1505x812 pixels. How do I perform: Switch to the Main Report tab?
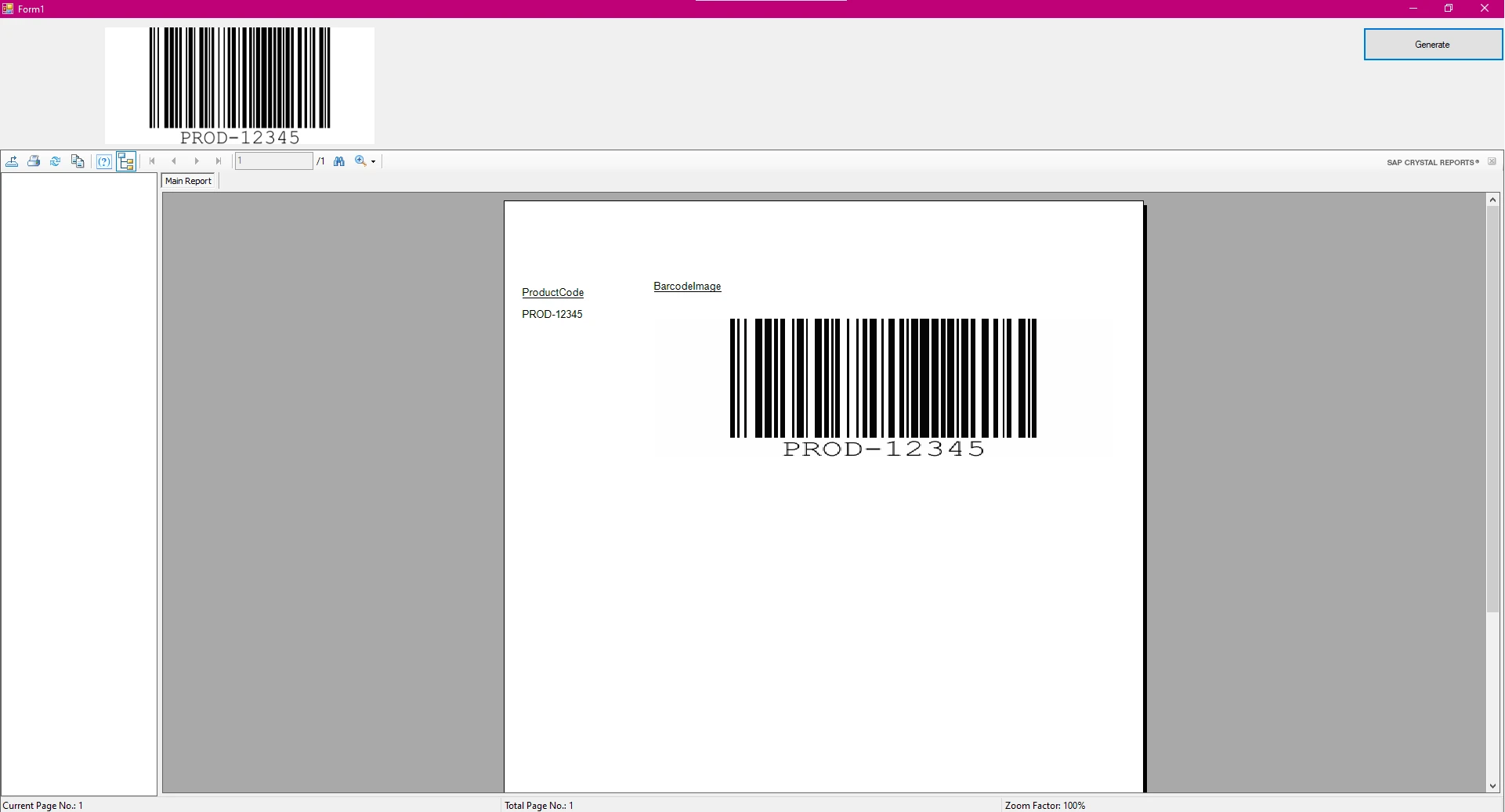coord(189,181)
